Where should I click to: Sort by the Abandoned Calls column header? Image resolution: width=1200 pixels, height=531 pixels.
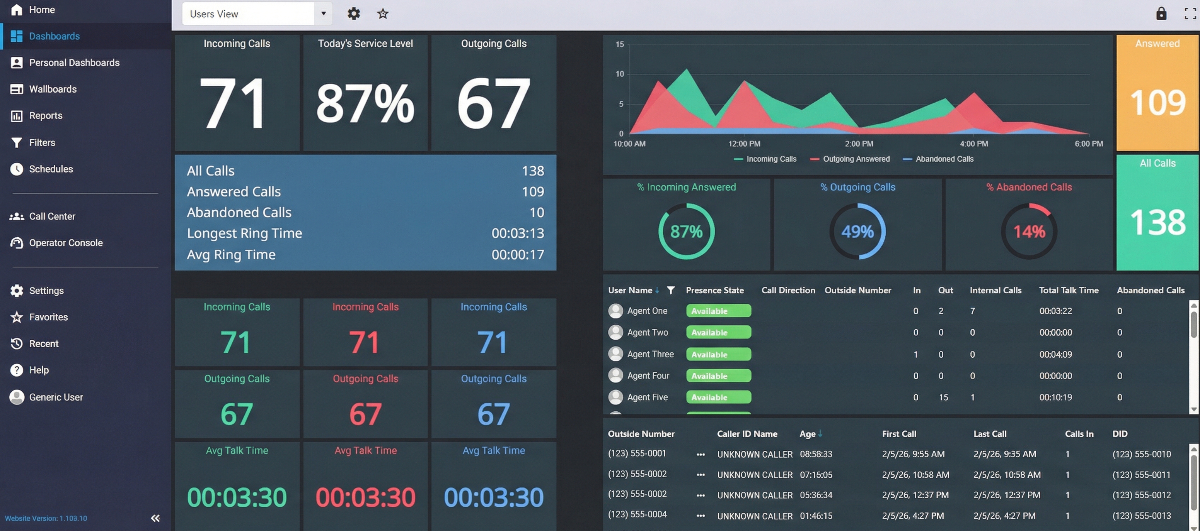[x=1151, y=290]
